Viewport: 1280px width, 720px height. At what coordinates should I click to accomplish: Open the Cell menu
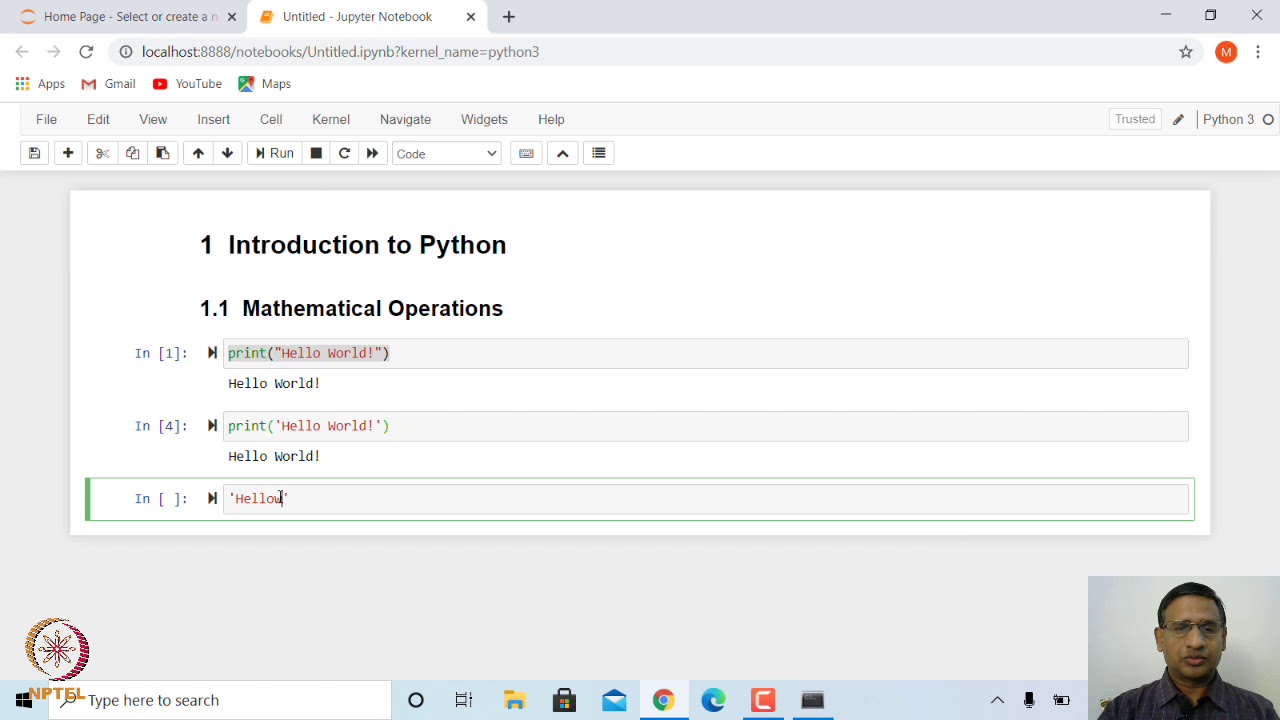pyautogui.click(x=271, y=119)
